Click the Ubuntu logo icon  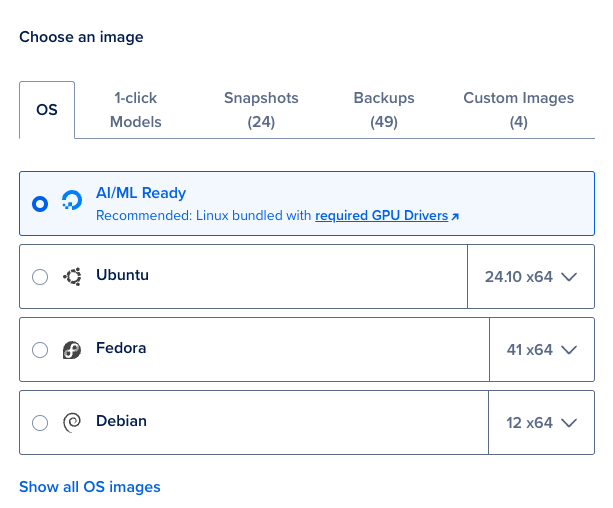coord(71,277)
